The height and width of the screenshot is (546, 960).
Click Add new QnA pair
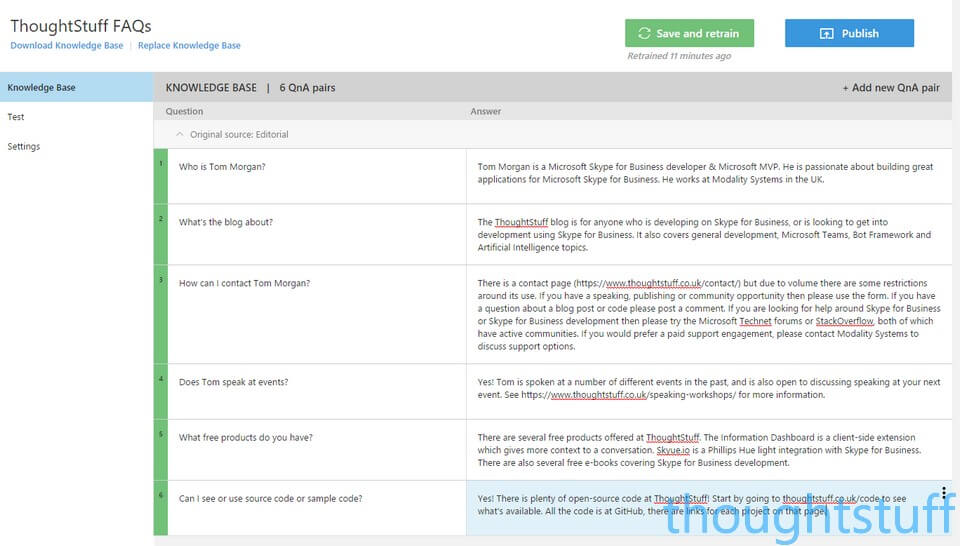(891, 88)
